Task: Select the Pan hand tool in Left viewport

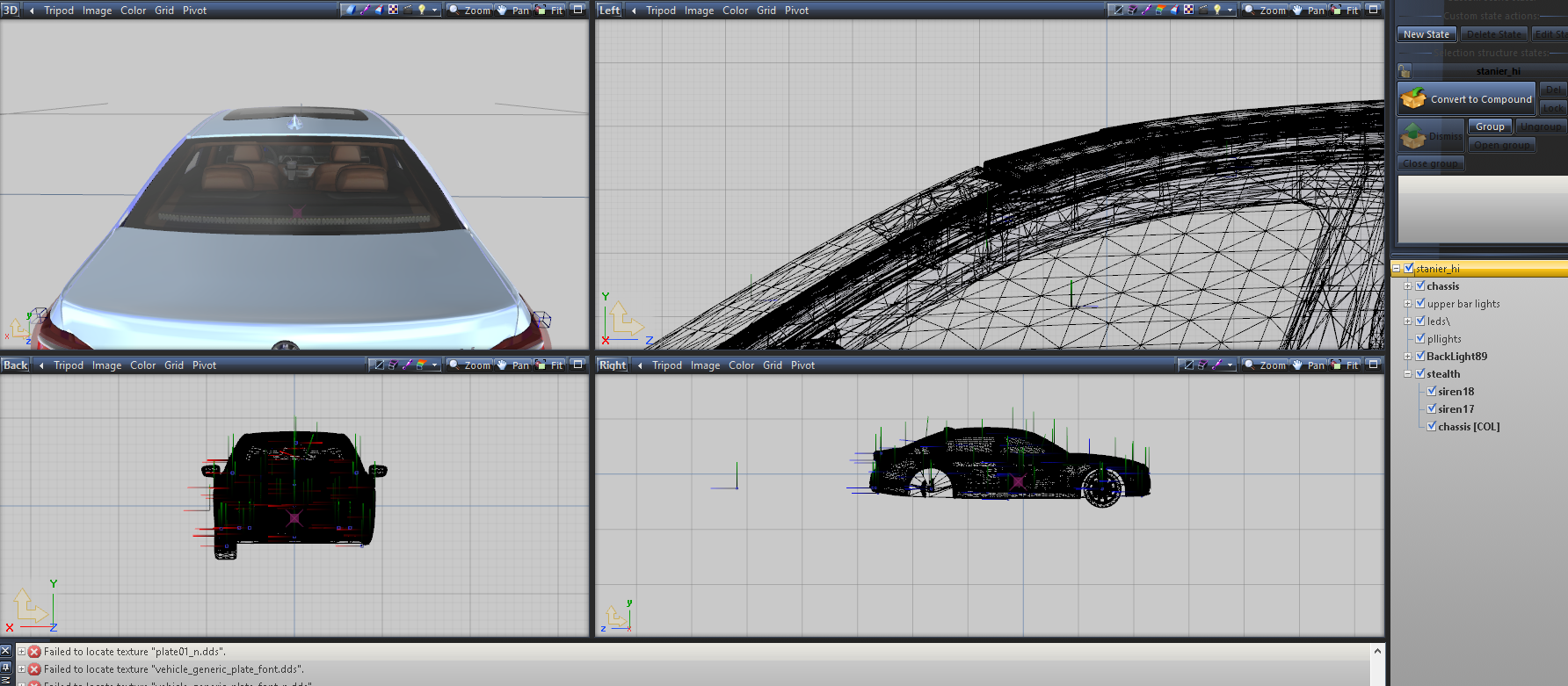Action: click(x=1308, y=11)
